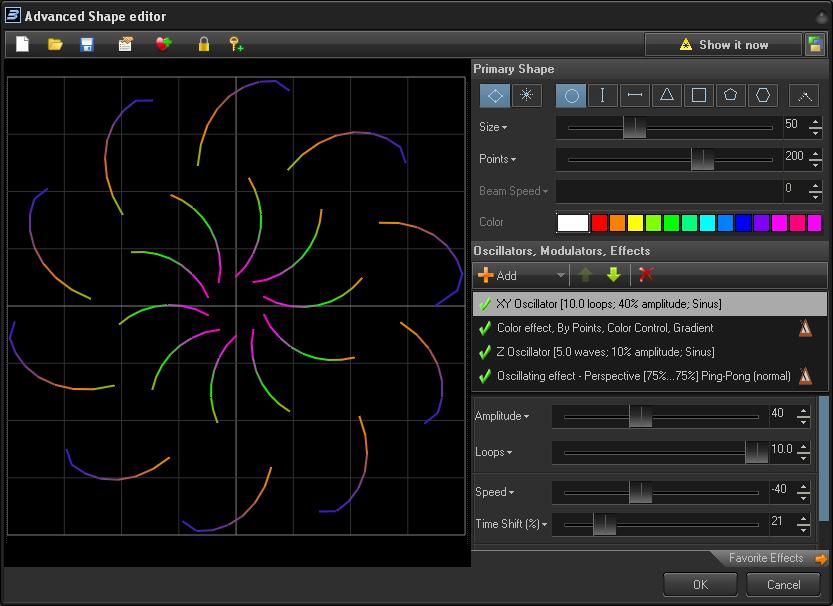Select the triangle primary shape
The image size is (833, 606).
coord(667,95)
